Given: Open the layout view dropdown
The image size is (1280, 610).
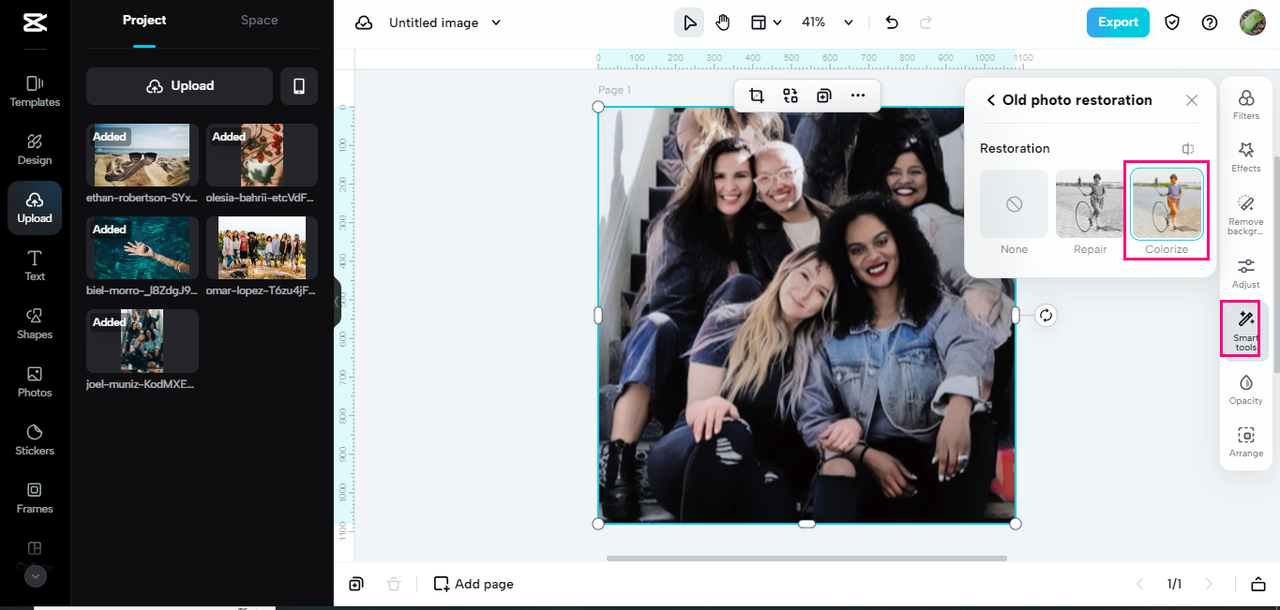Looking at the screenshot, I should (x=766, y=22).
